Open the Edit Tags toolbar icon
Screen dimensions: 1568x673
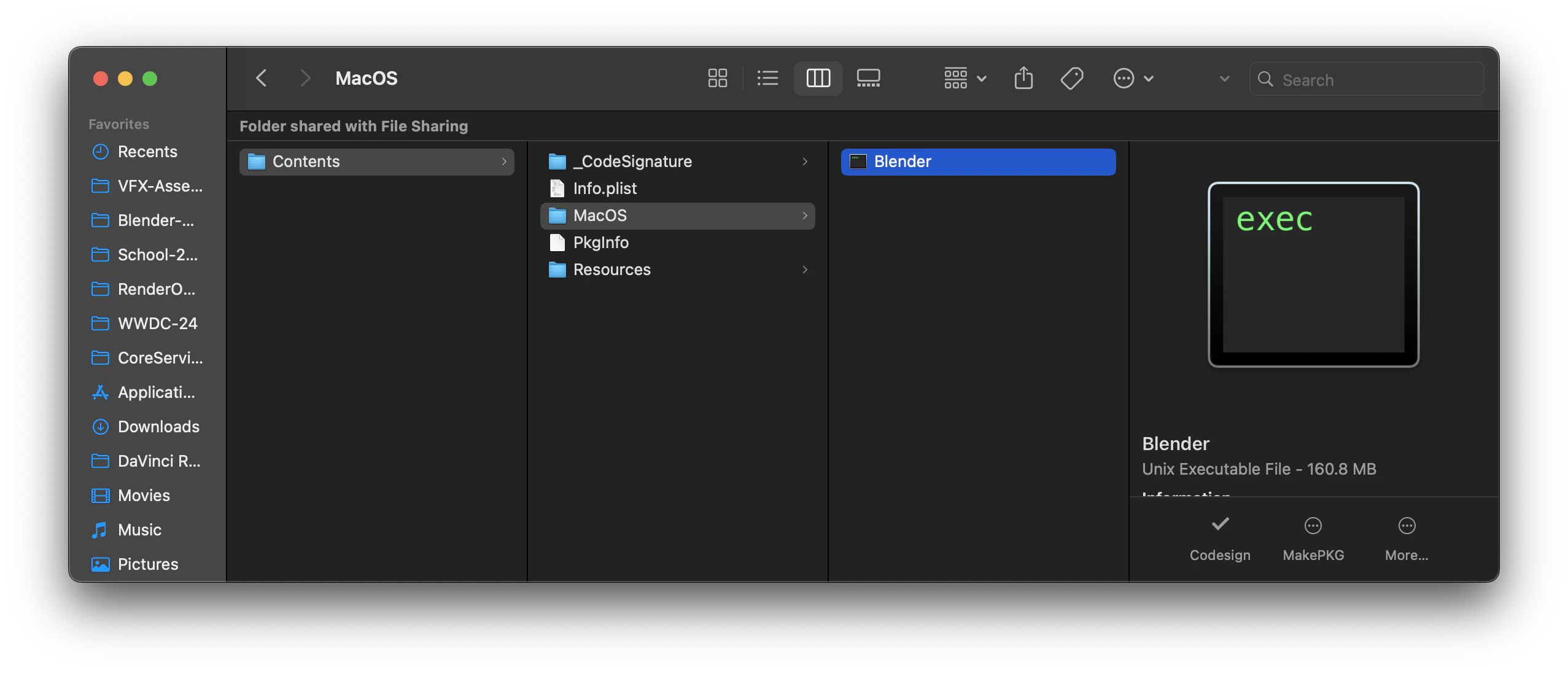[x=1072, y=79]
